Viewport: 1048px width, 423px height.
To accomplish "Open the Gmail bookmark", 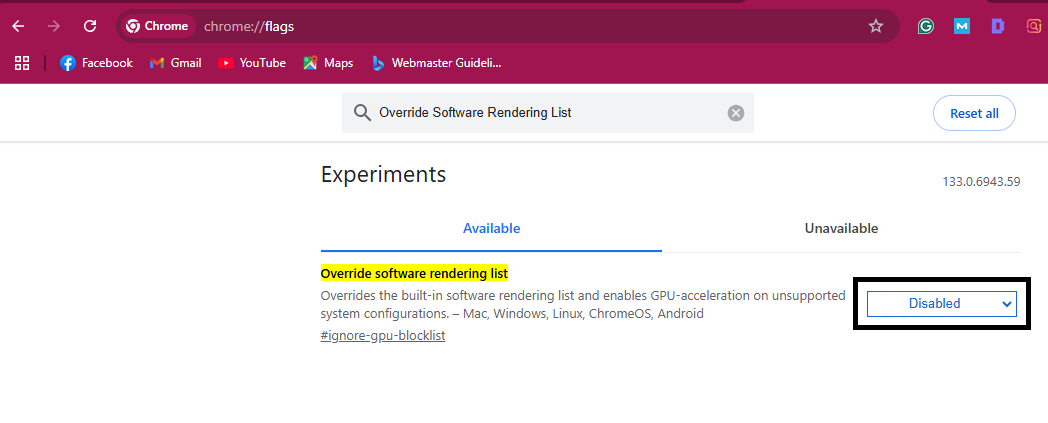I will coord(176,63).
